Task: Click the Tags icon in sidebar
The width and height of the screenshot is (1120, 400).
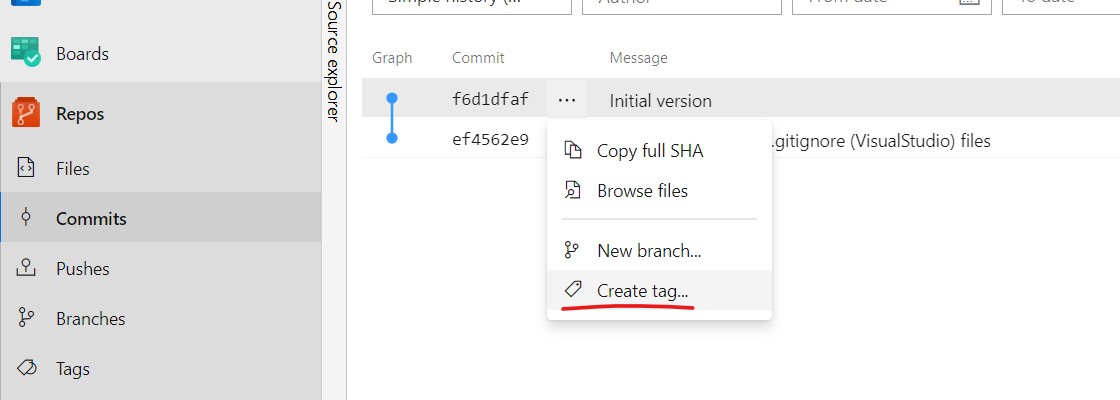Action: tap(26, 369)
